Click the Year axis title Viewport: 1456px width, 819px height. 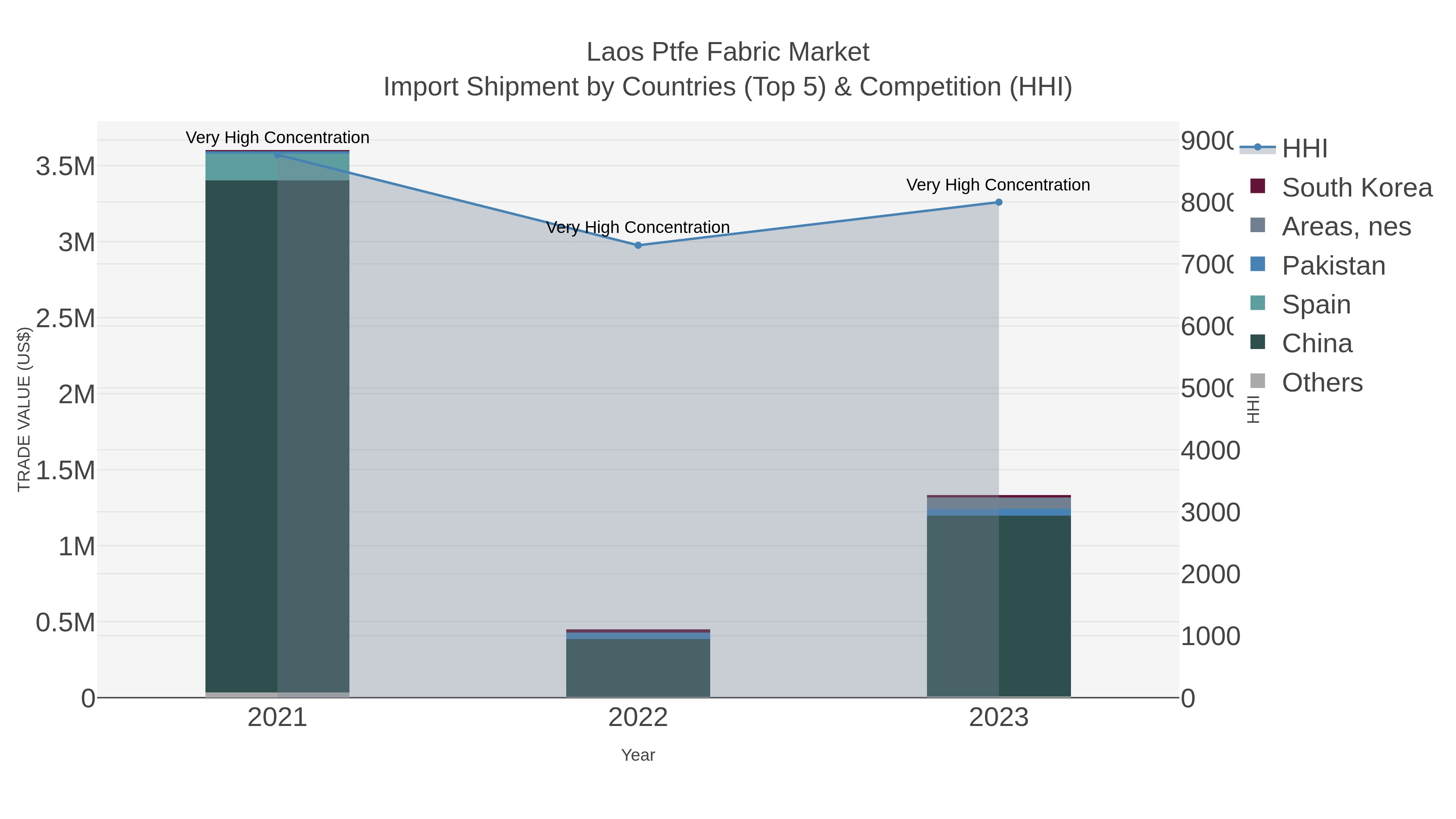point(638,755)
